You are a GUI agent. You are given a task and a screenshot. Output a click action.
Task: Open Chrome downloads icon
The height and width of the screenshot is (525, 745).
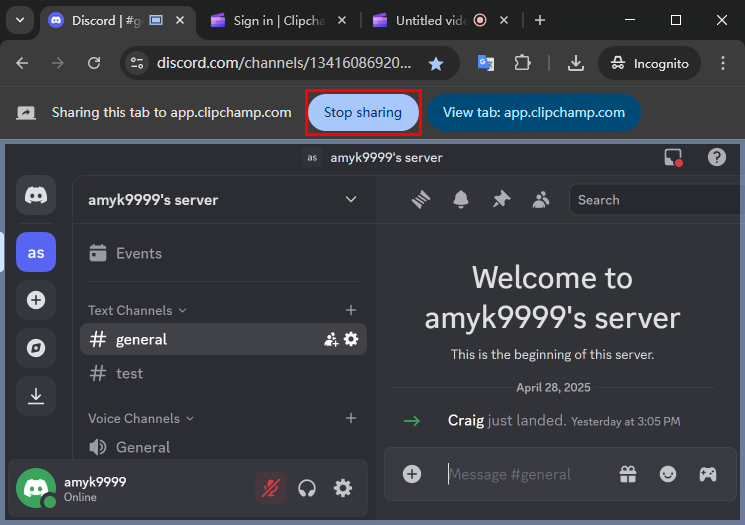pos(576,63)
